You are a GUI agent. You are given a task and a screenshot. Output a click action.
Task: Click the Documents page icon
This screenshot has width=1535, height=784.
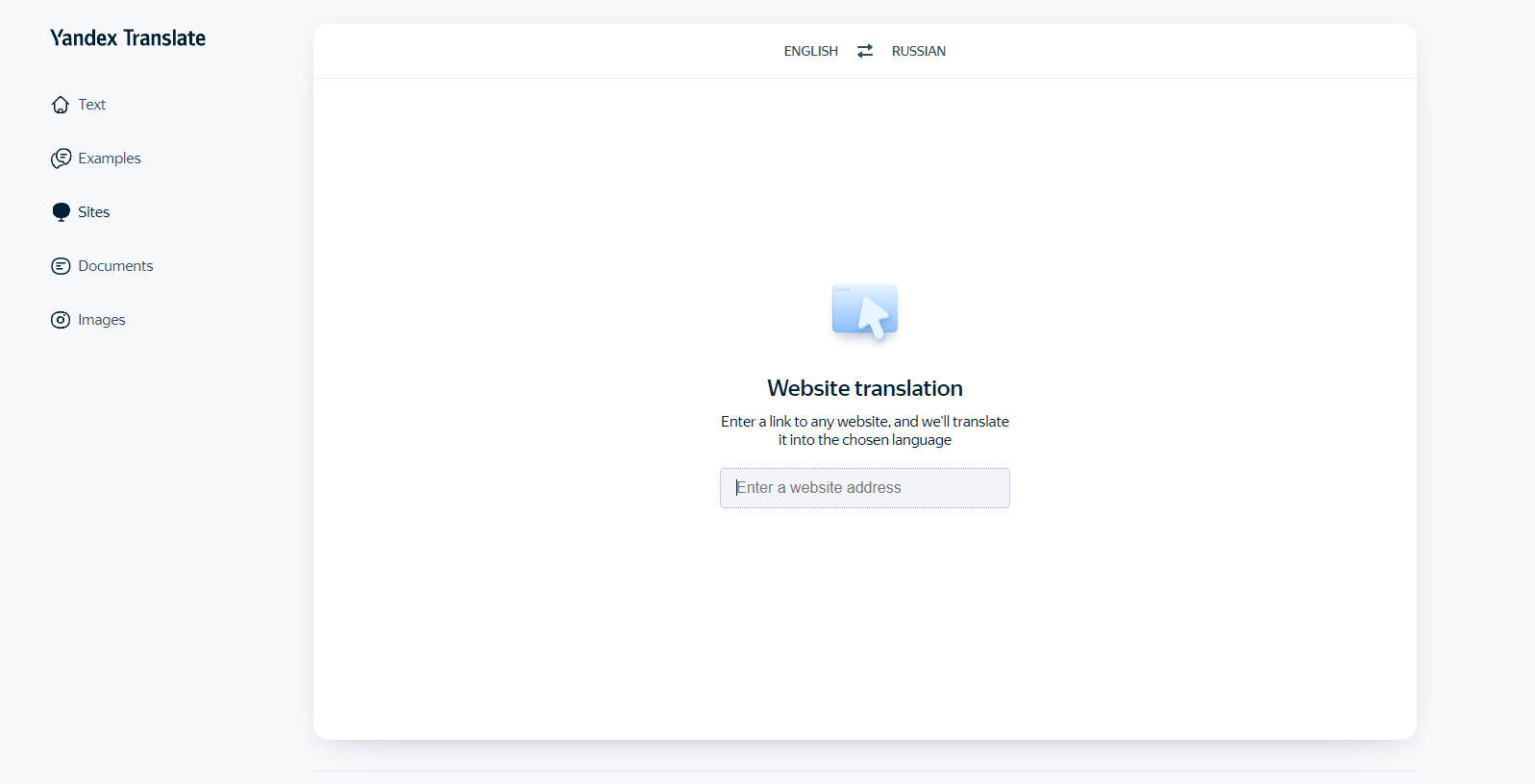[61, 266]
